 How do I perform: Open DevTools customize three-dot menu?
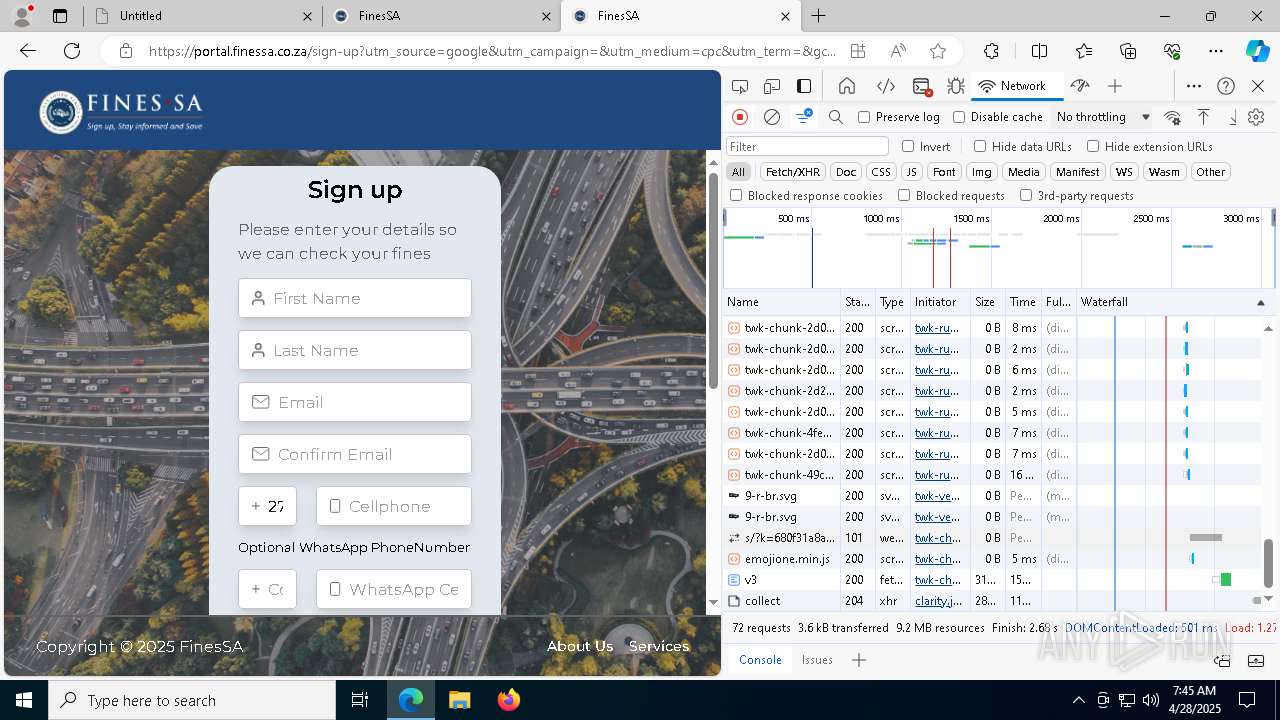point(1194,86)
